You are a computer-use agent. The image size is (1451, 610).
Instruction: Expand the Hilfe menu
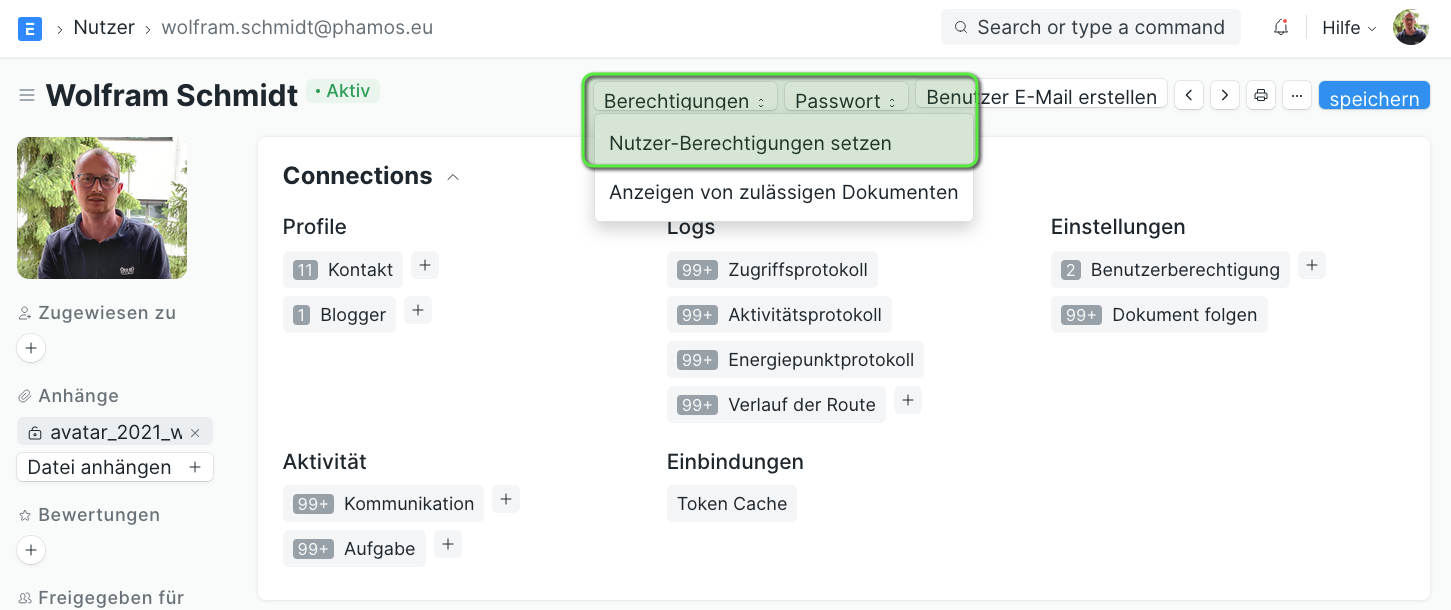click(x=1349, y=28)
